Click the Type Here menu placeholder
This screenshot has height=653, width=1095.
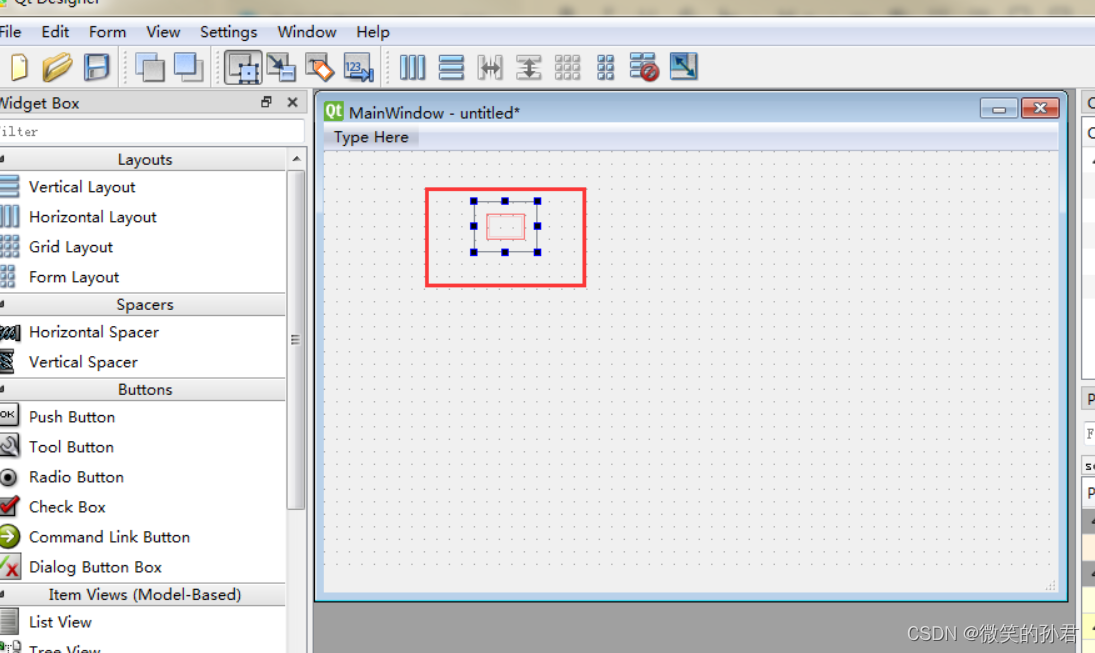[370, 137]
